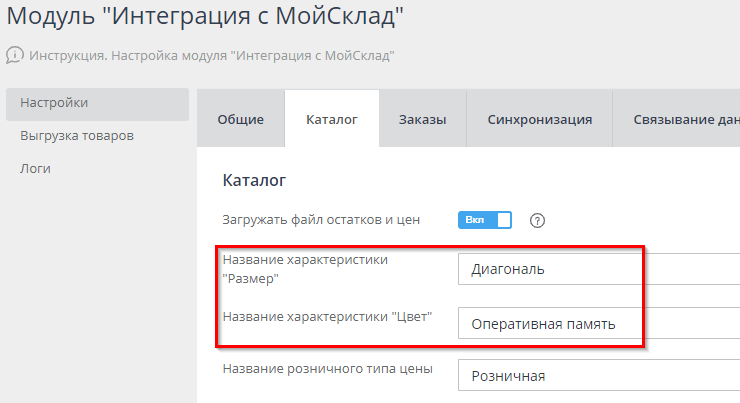The width and height of the screenshot is (740, 403).
Task: Click the instruction hint icon beside the link
Action: point(15,55)
